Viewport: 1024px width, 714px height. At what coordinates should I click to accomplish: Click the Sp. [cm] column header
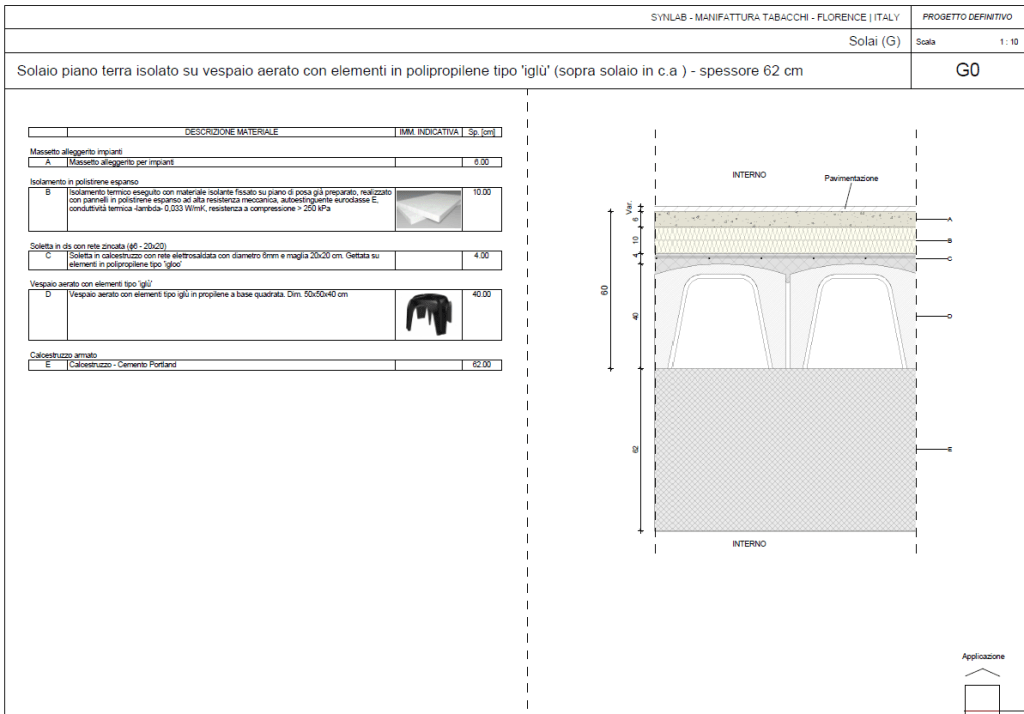pyautogui.click(x=482, y=132)
